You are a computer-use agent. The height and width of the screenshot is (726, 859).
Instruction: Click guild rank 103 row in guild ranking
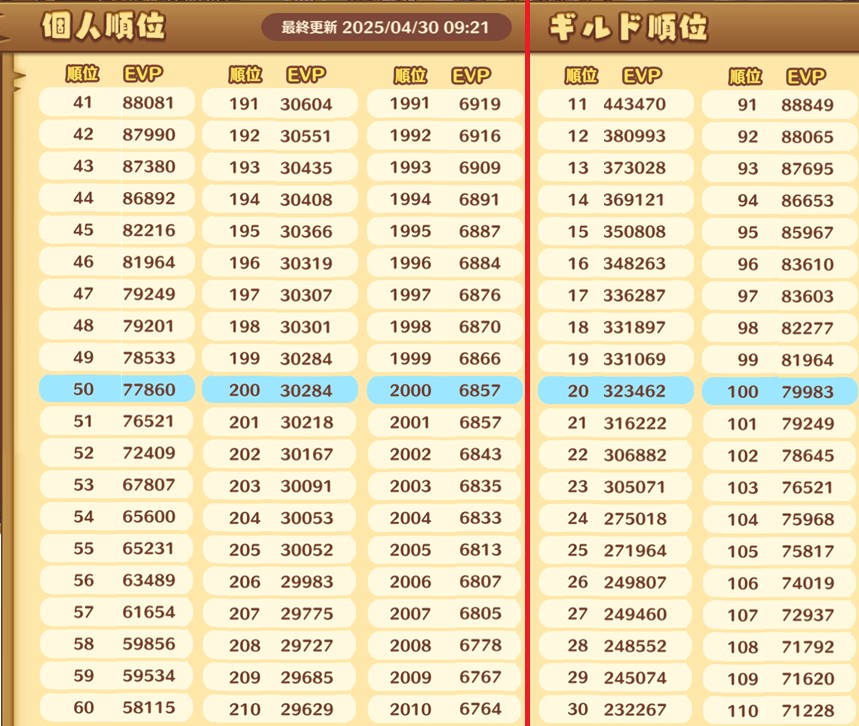tap(780, 487)
